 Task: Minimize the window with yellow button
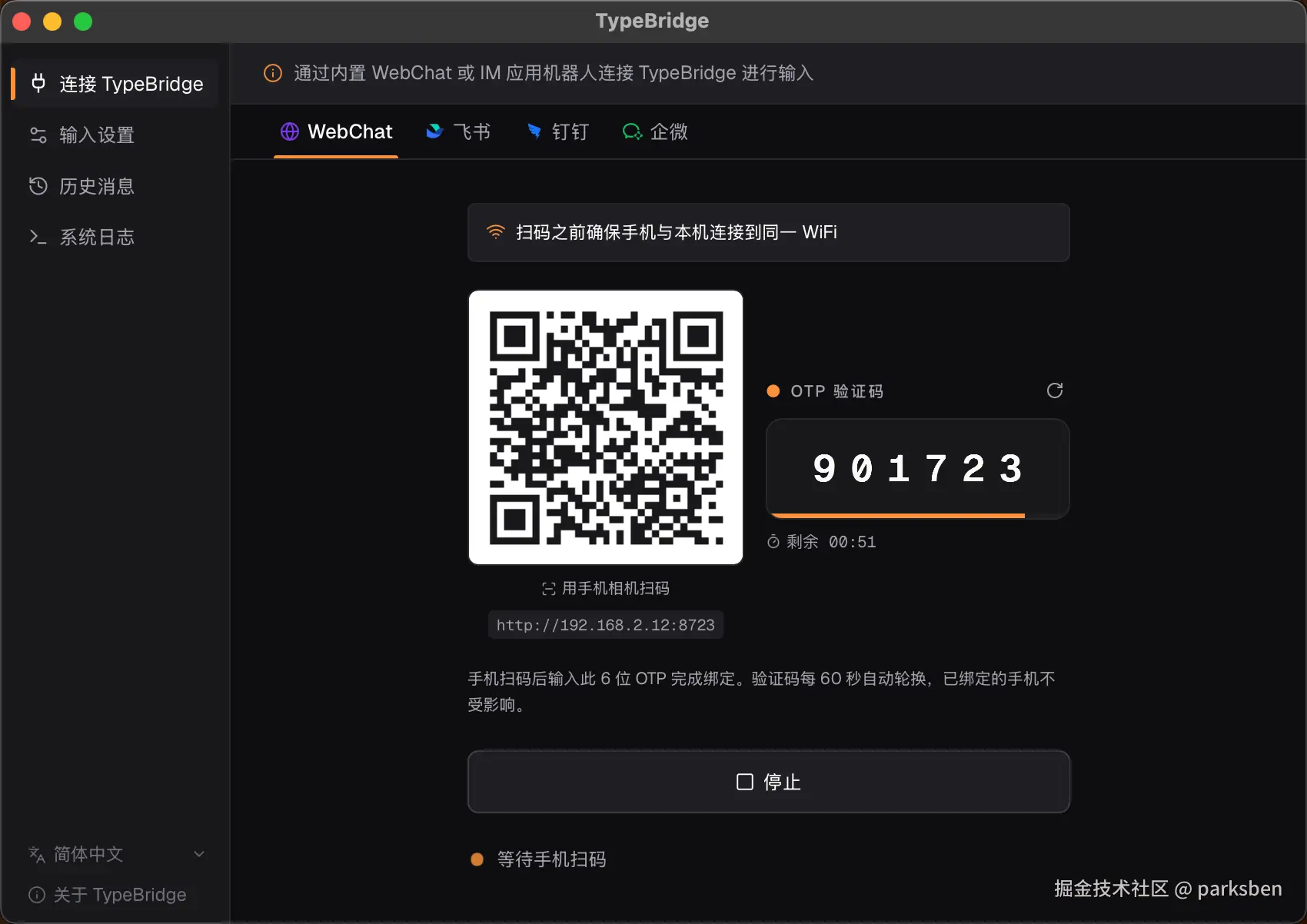(52, 22)
